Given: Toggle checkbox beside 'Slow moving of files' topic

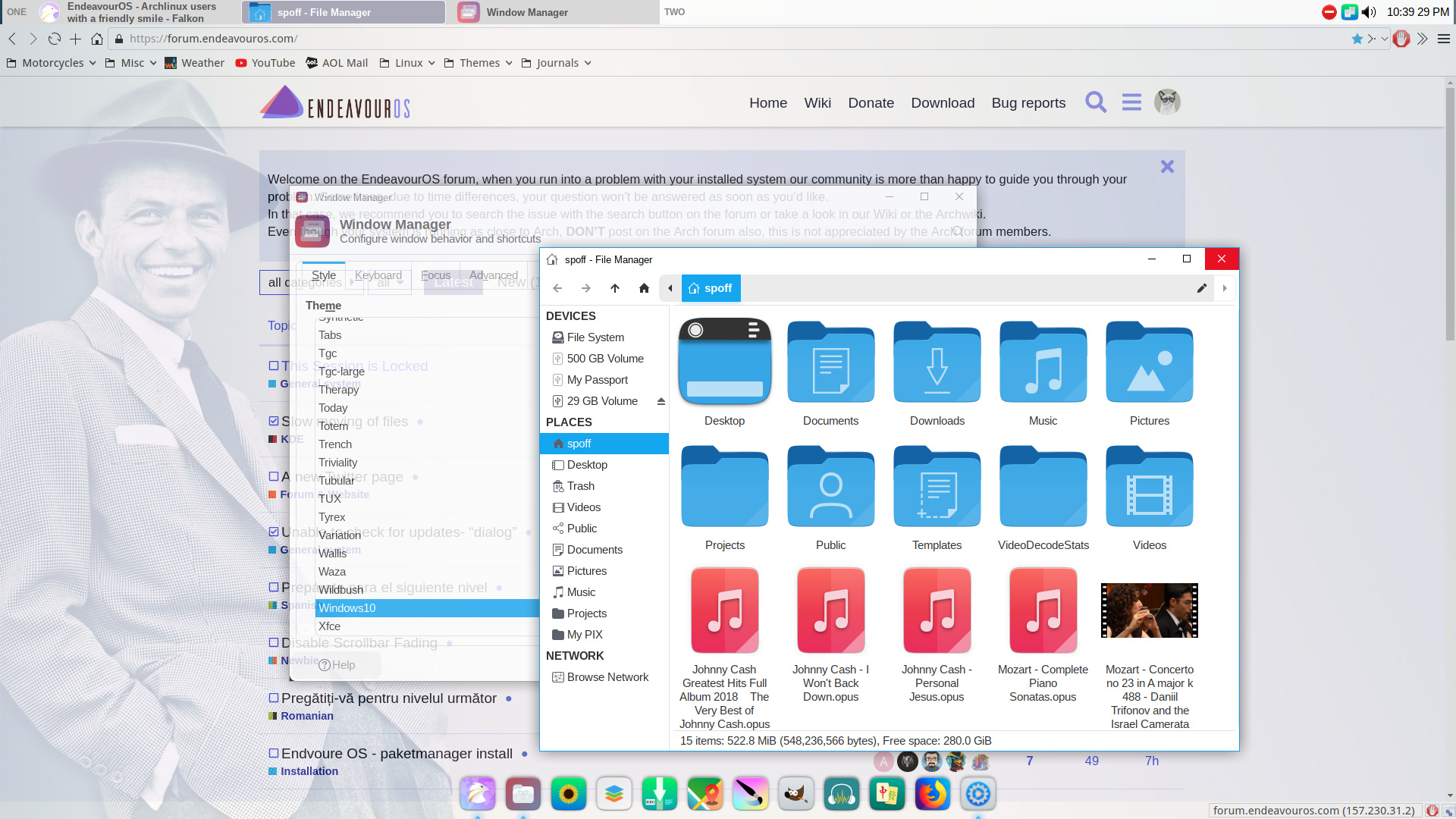Looking at the screenshot, I should [x=274, y=421].
